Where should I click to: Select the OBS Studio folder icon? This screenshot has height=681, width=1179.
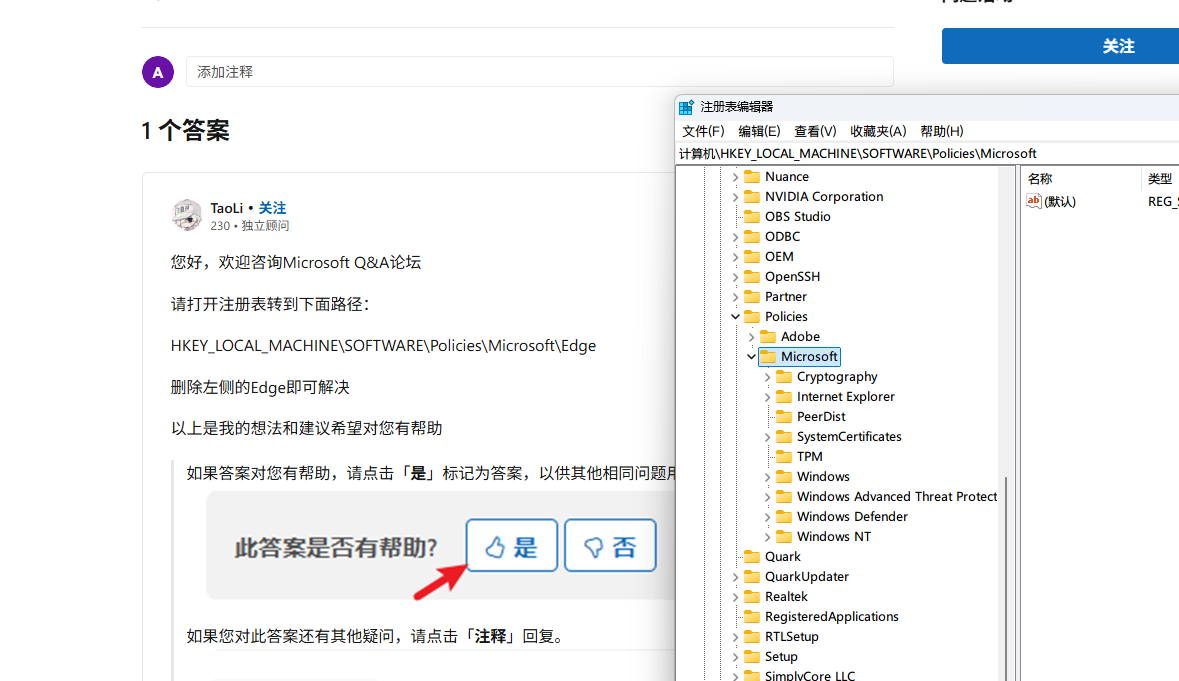[x=752, y=216]
